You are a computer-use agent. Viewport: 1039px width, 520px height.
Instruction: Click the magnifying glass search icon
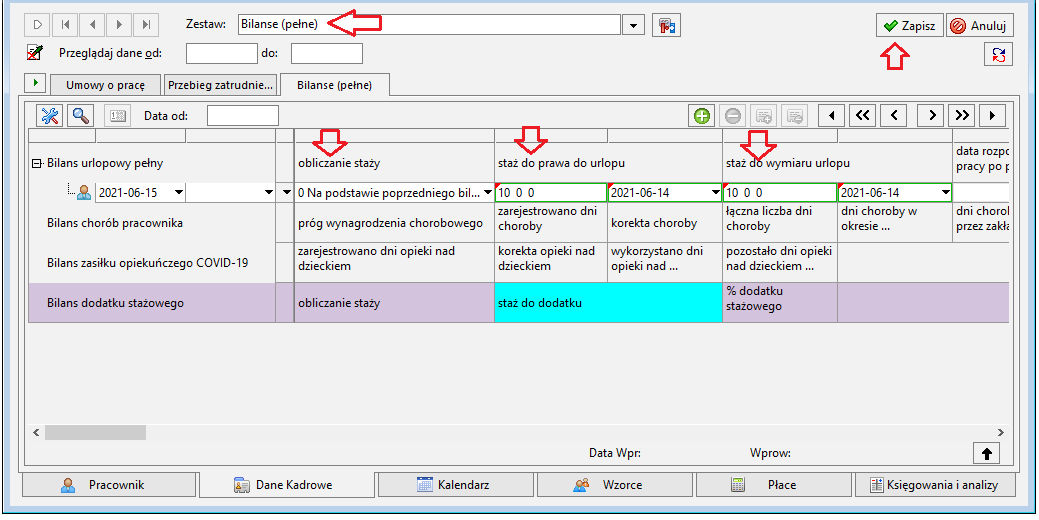[81, 115]
